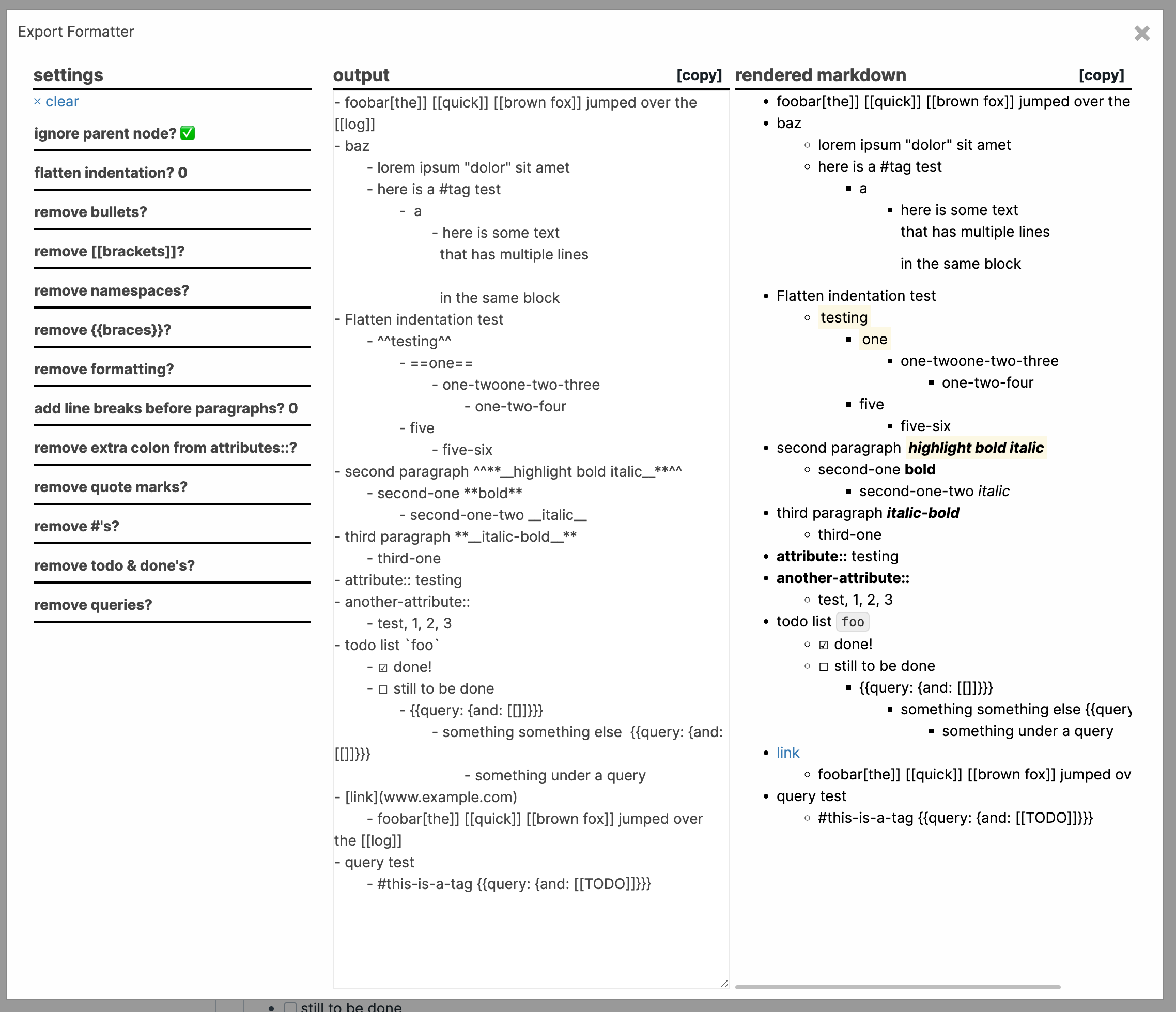Enable 'remove [[brackets]]?' option
Image resolution: width=1176 pixels, height=1012 pixels.
(109, 251)
